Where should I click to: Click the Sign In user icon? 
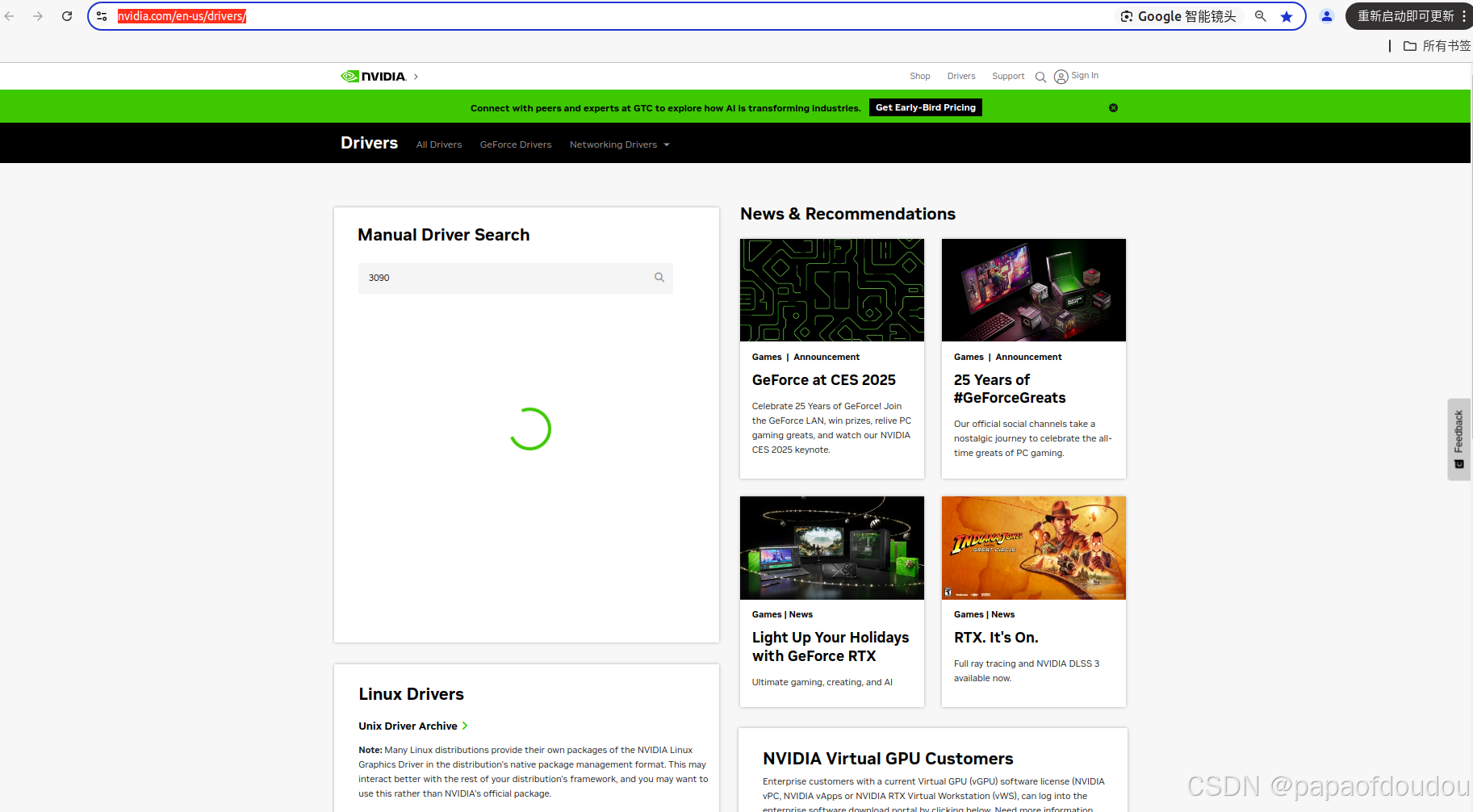click(1061, 77)
